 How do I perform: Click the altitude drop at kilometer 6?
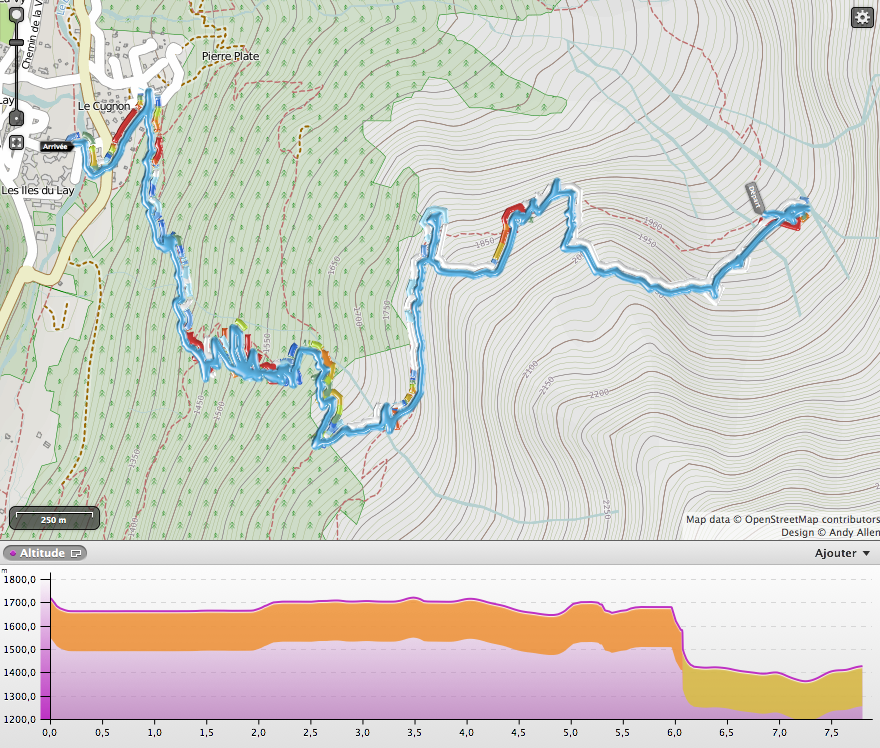pyautogui.click(x=679, y=640)
